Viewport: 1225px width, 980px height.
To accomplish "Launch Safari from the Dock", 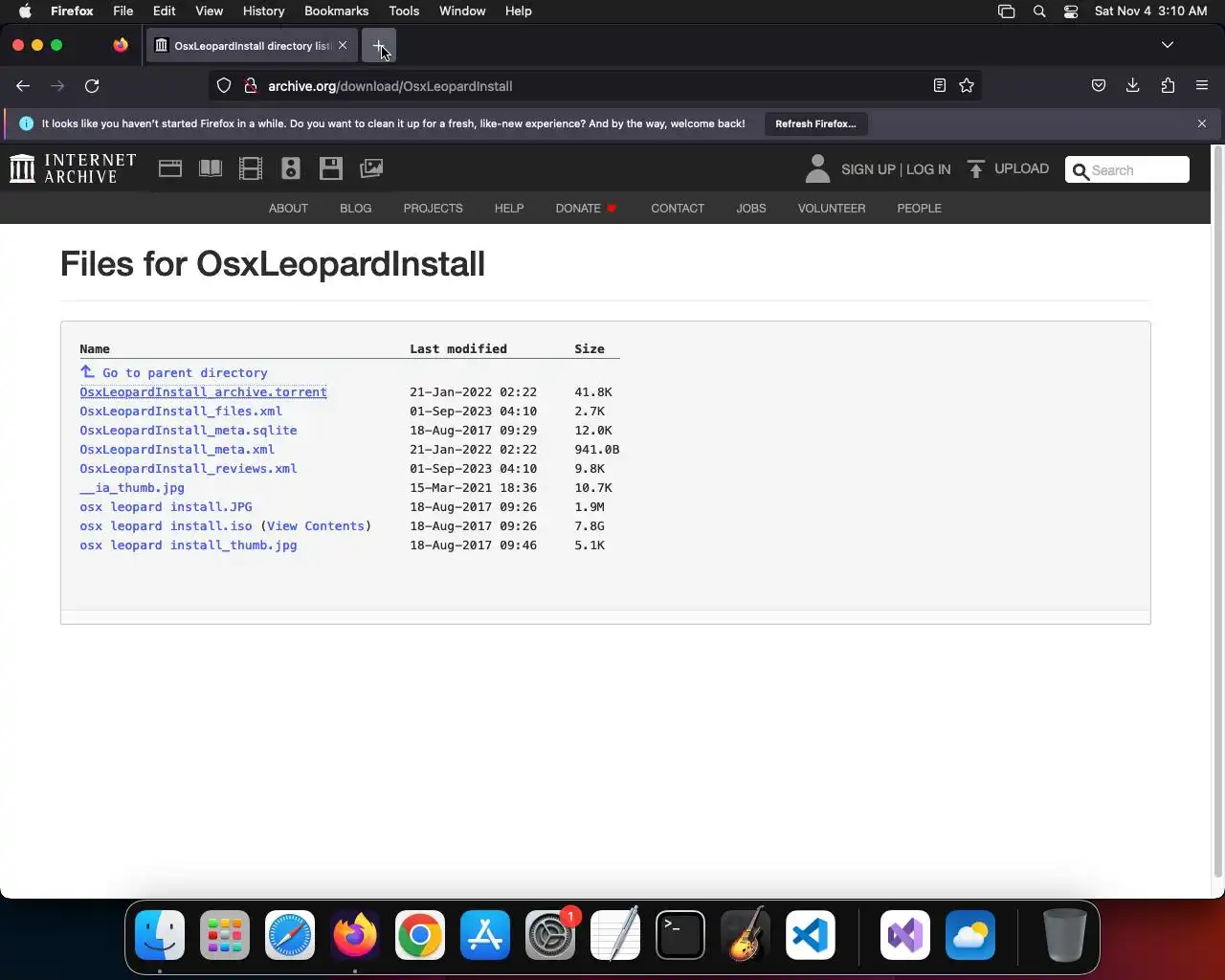I will click(x=290, y=935).
